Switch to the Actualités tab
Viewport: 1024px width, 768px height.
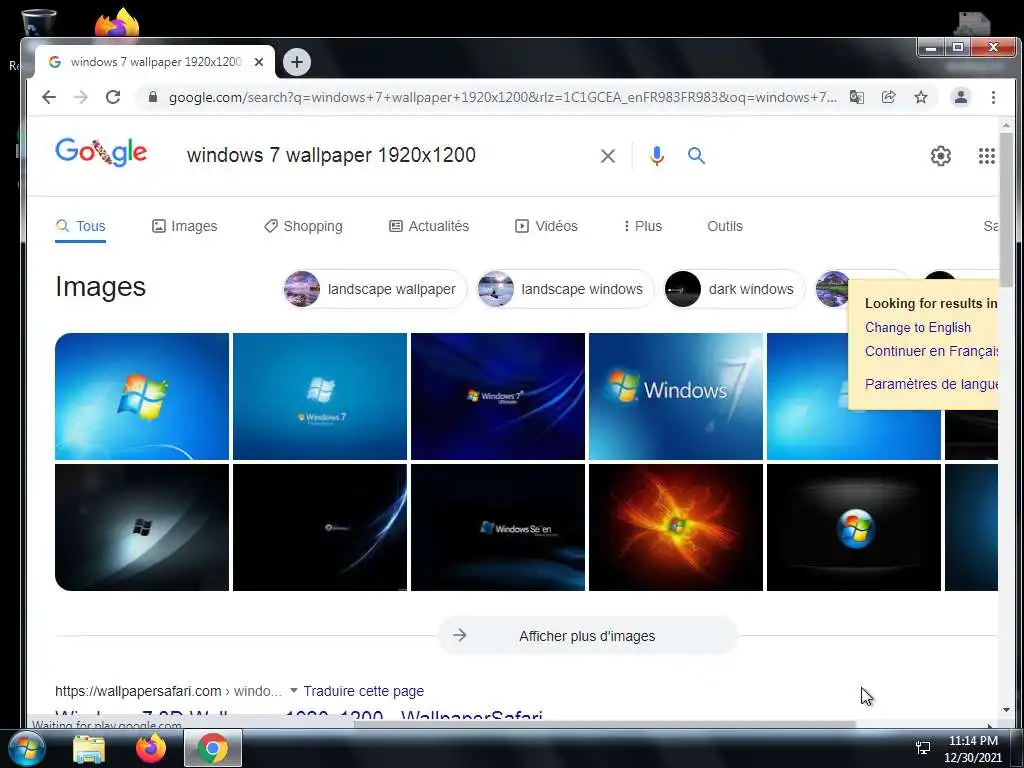429,226
